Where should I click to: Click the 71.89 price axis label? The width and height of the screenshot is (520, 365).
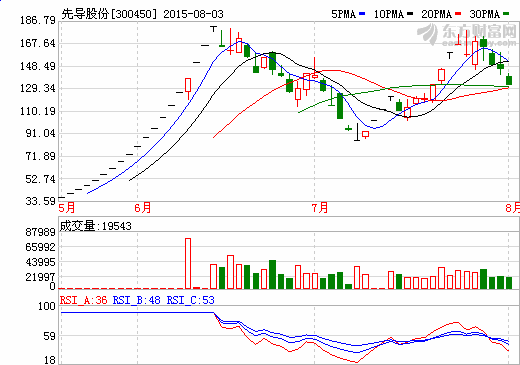(x=40, y=156)
